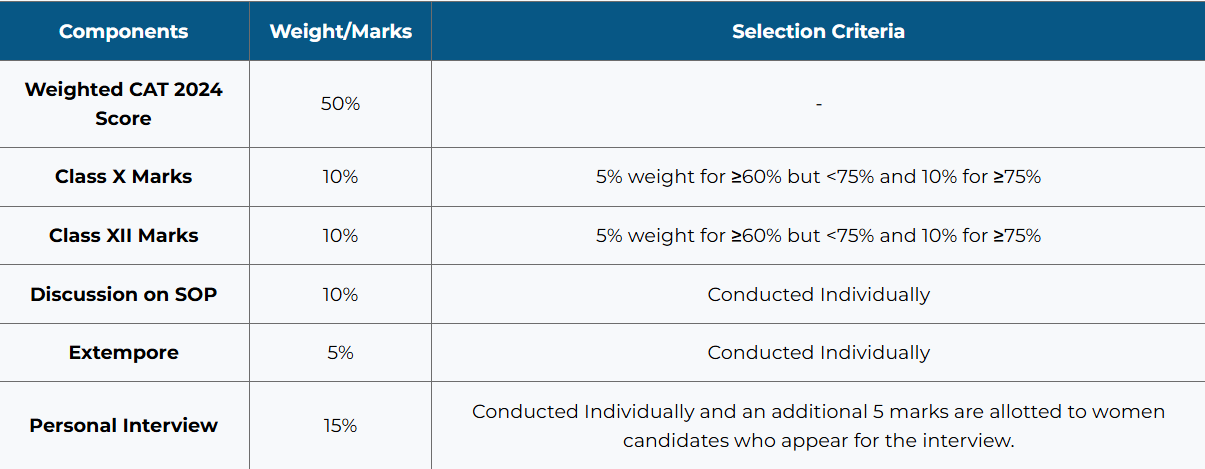The image size is (1205, 469).
Task: Click the Extempore row label
Action: 123,353
